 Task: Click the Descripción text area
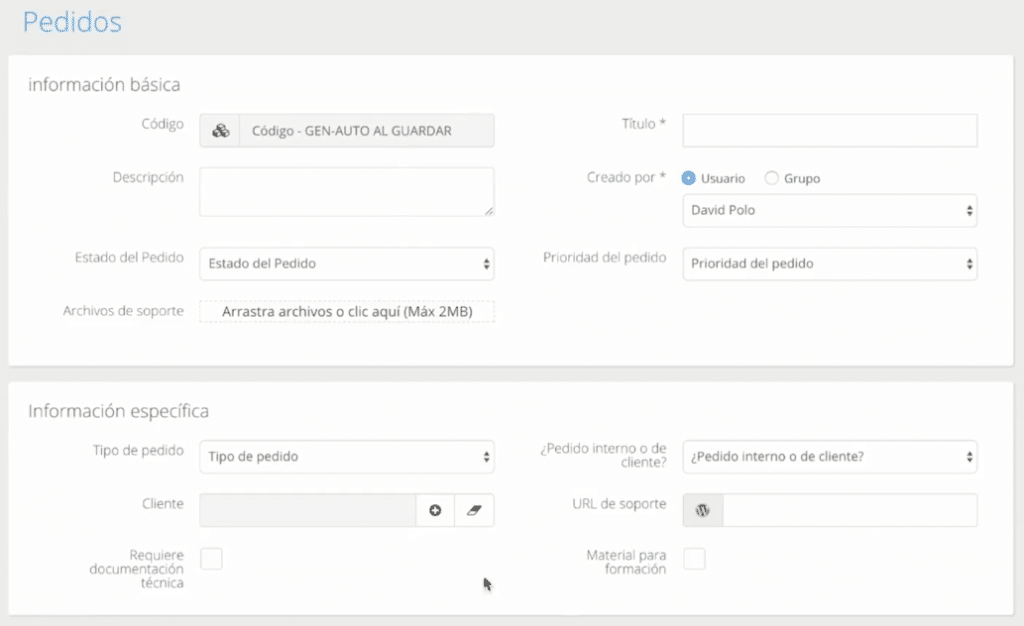point(347,192)
